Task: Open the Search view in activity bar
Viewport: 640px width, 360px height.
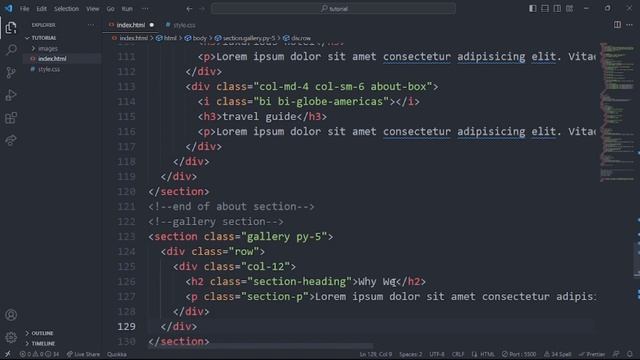Action: click(11, 50)
